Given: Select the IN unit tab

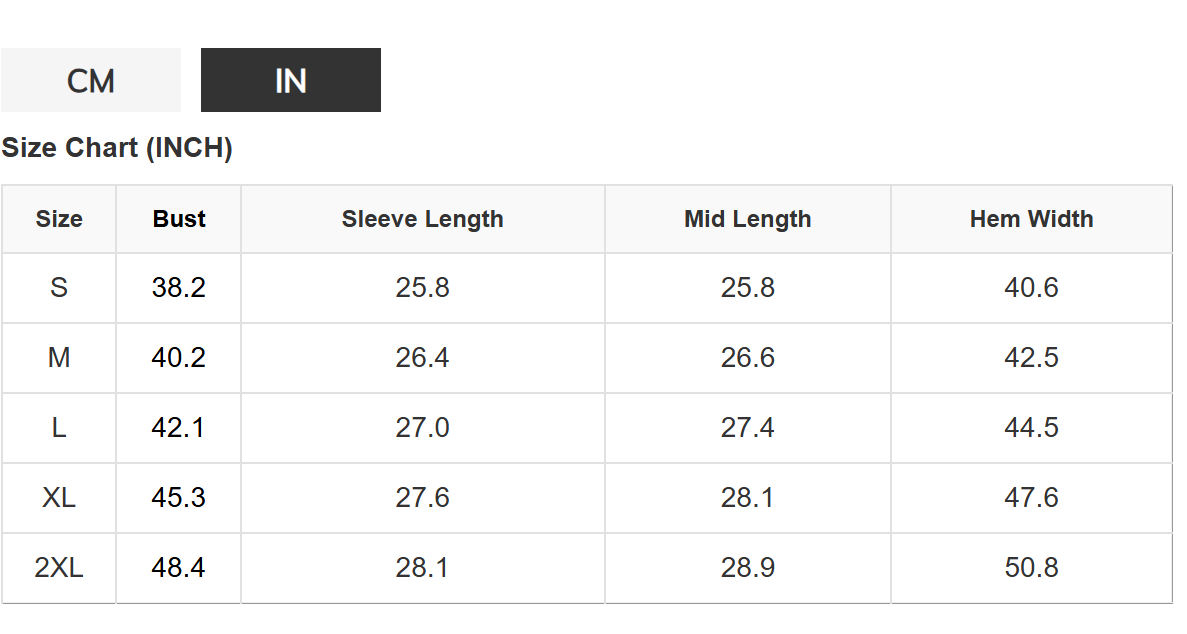Looking at the screenshot, I should tap(291, 80).
